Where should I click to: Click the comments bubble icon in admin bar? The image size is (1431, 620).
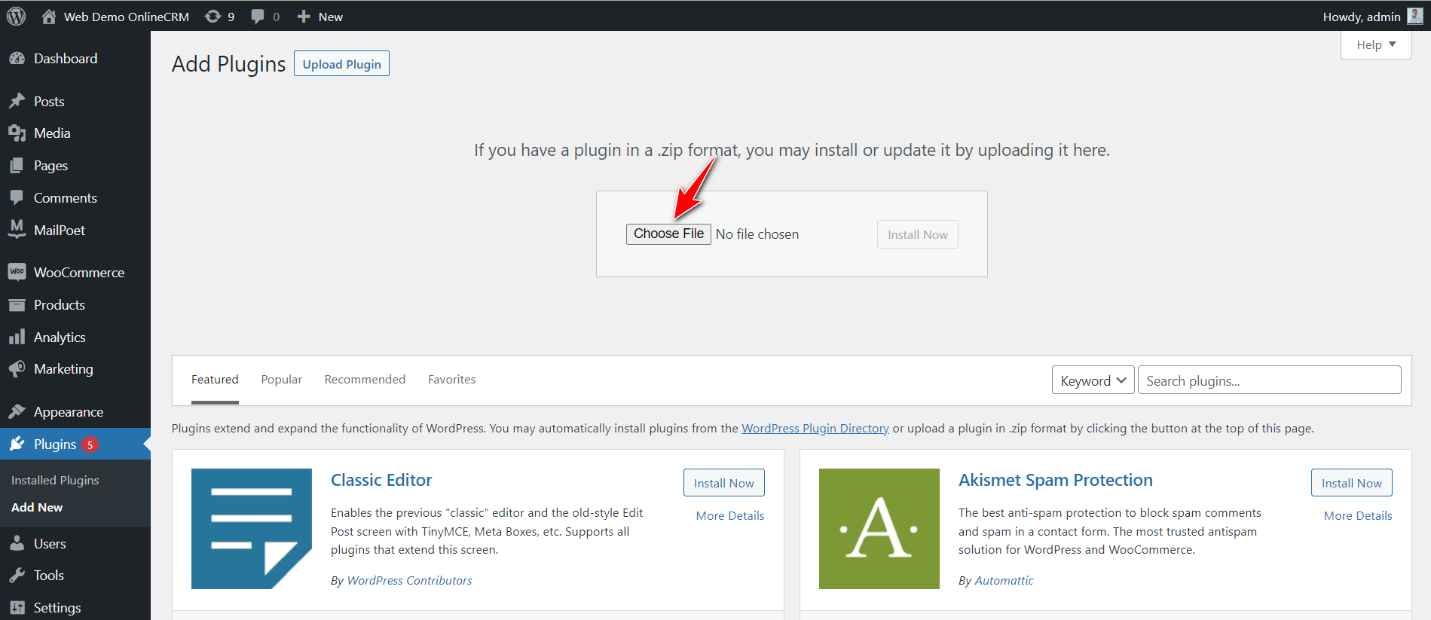pos(259,16)
